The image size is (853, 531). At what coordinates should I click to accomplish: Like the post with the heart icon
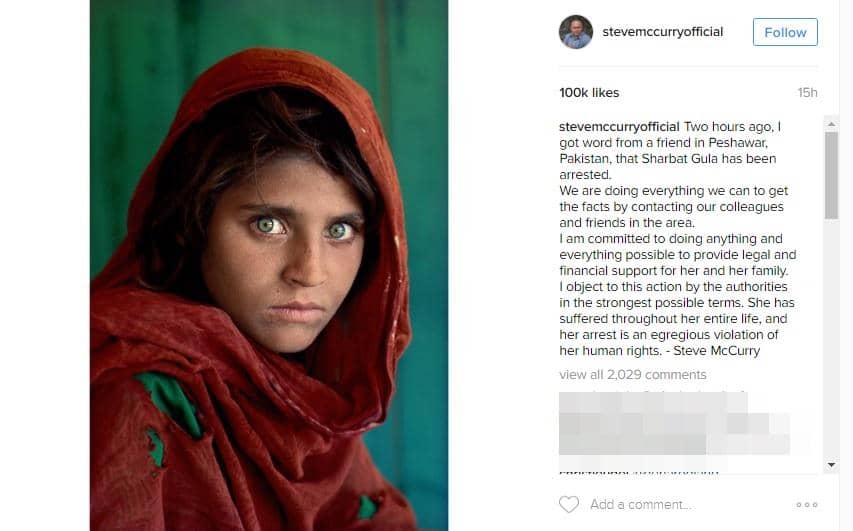coord(569,505)
